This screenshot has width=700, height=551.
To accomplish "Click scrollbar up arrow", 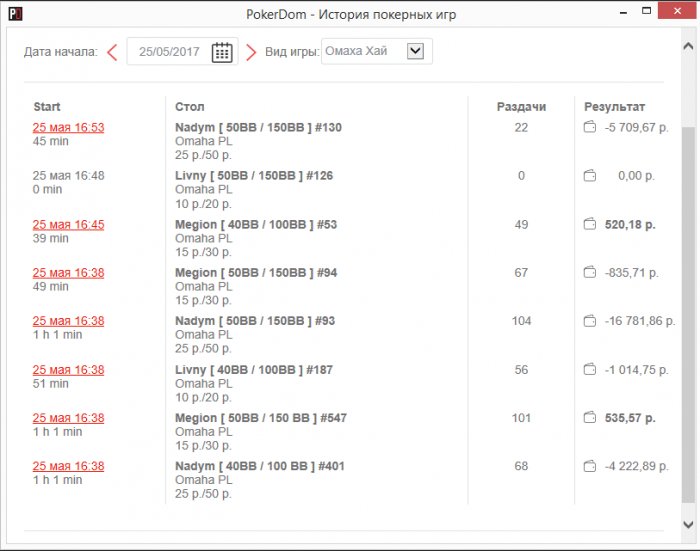I will click(x=688, y=46).
